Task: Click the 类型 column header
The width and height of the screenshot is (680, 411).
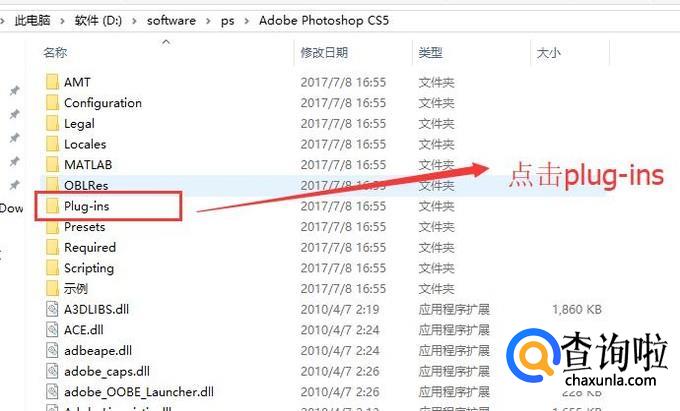Action: (430, 53)
